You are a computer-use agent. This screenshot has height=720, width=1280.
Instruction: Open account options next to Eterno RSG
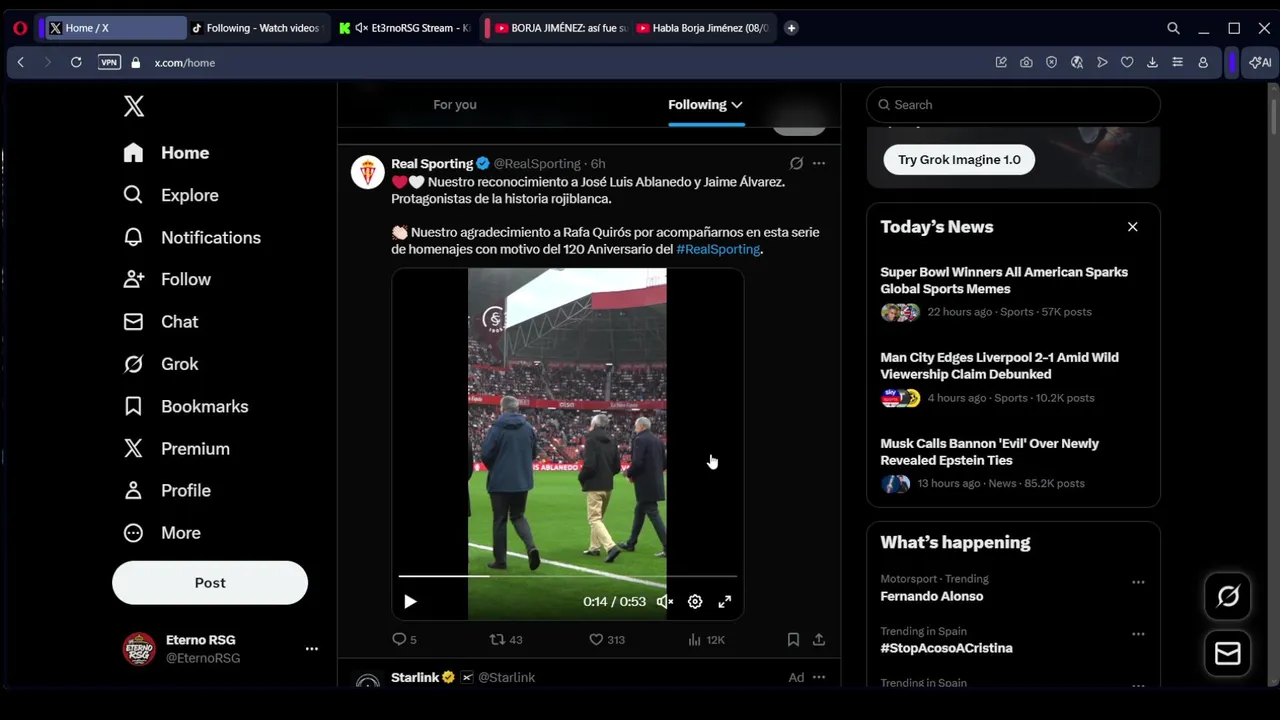[311, 649]
